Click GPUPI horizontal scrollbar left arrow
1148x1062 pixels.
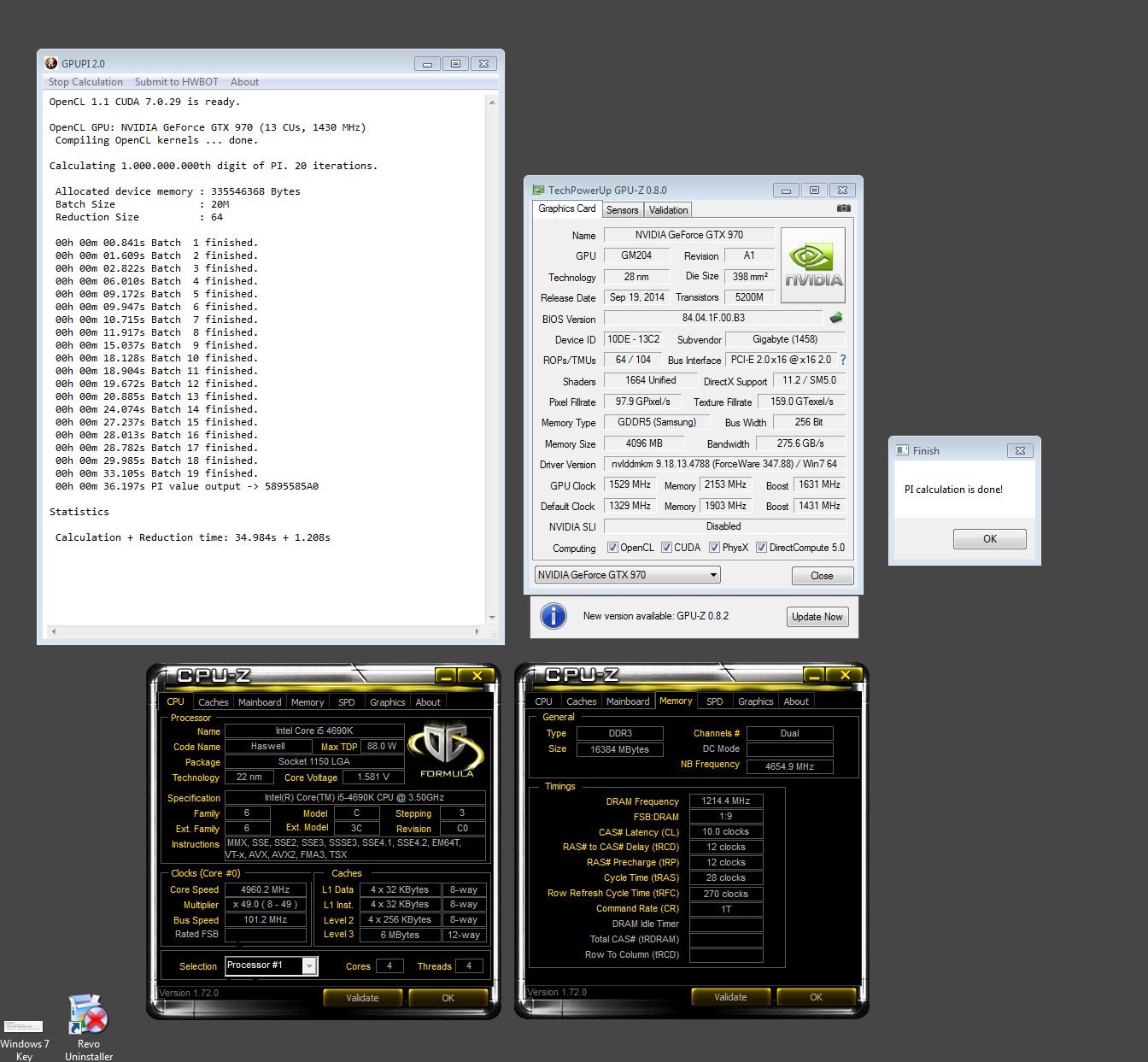[54, 632]
